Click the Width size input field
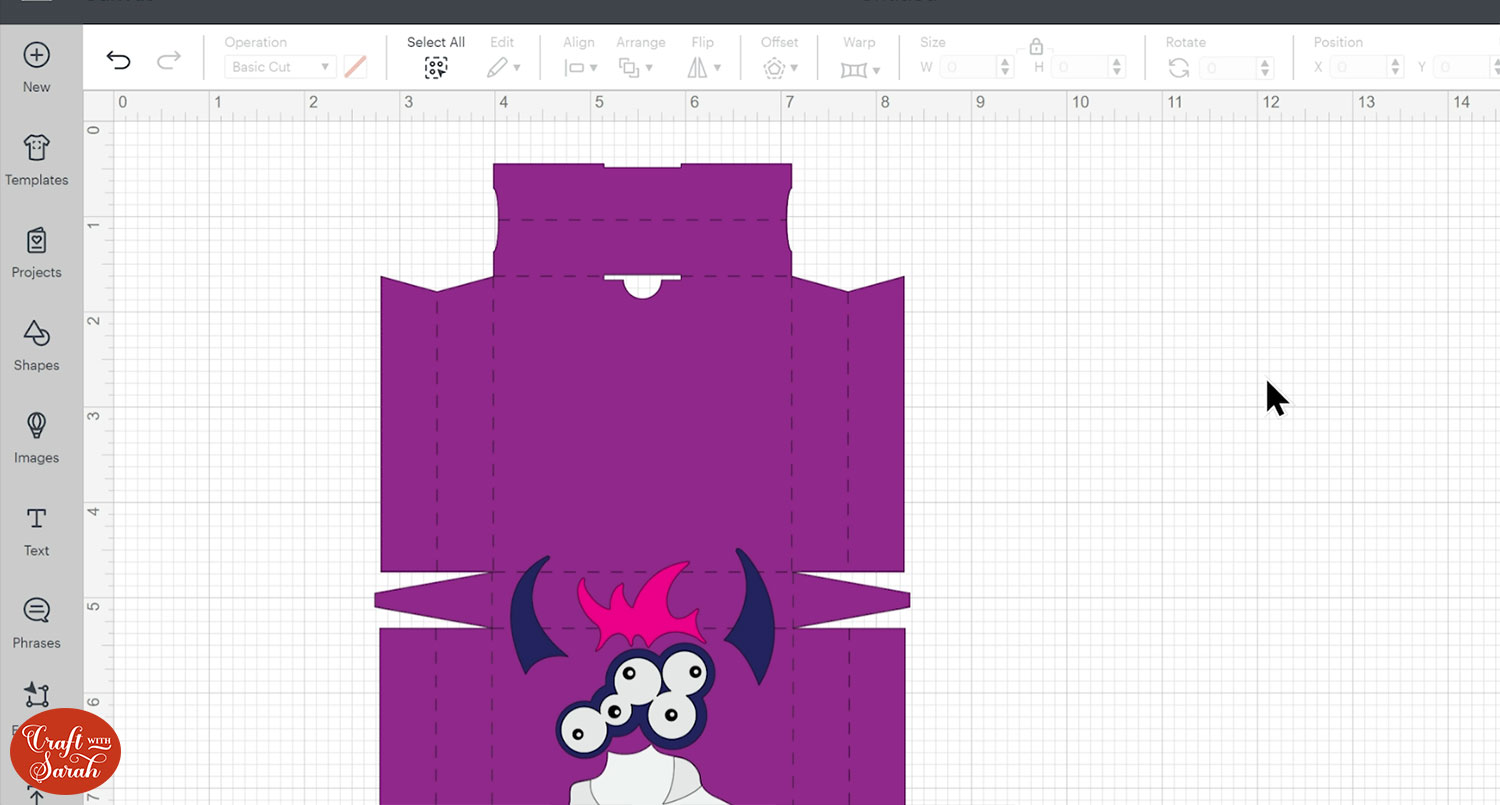Screen dimensions: 1500x805 tap(967, 67)
